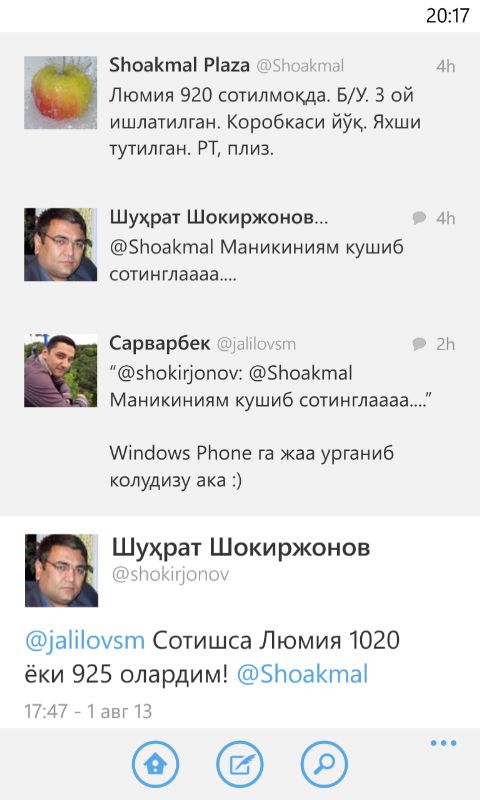
Task: Tap conversation bubble on Шуҳрат's 4h reply
Action: tap(419, 218)
